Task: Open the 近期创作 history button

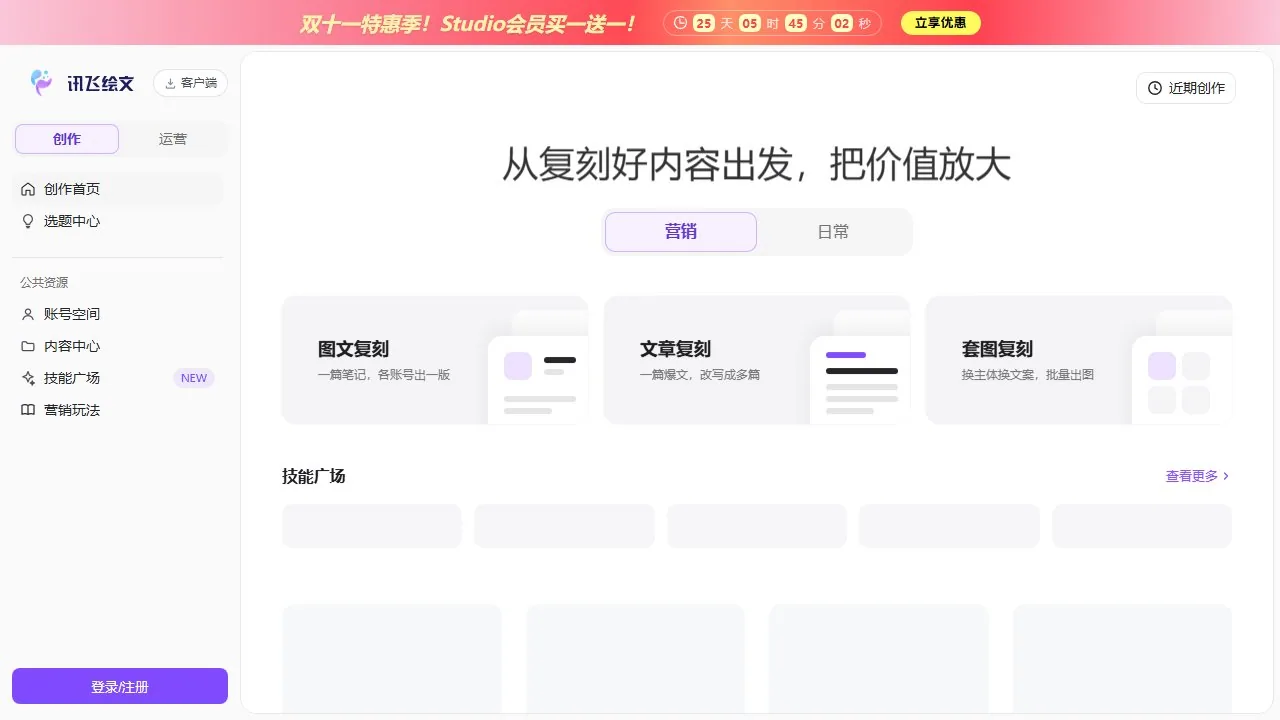Action: point(1186,88)
